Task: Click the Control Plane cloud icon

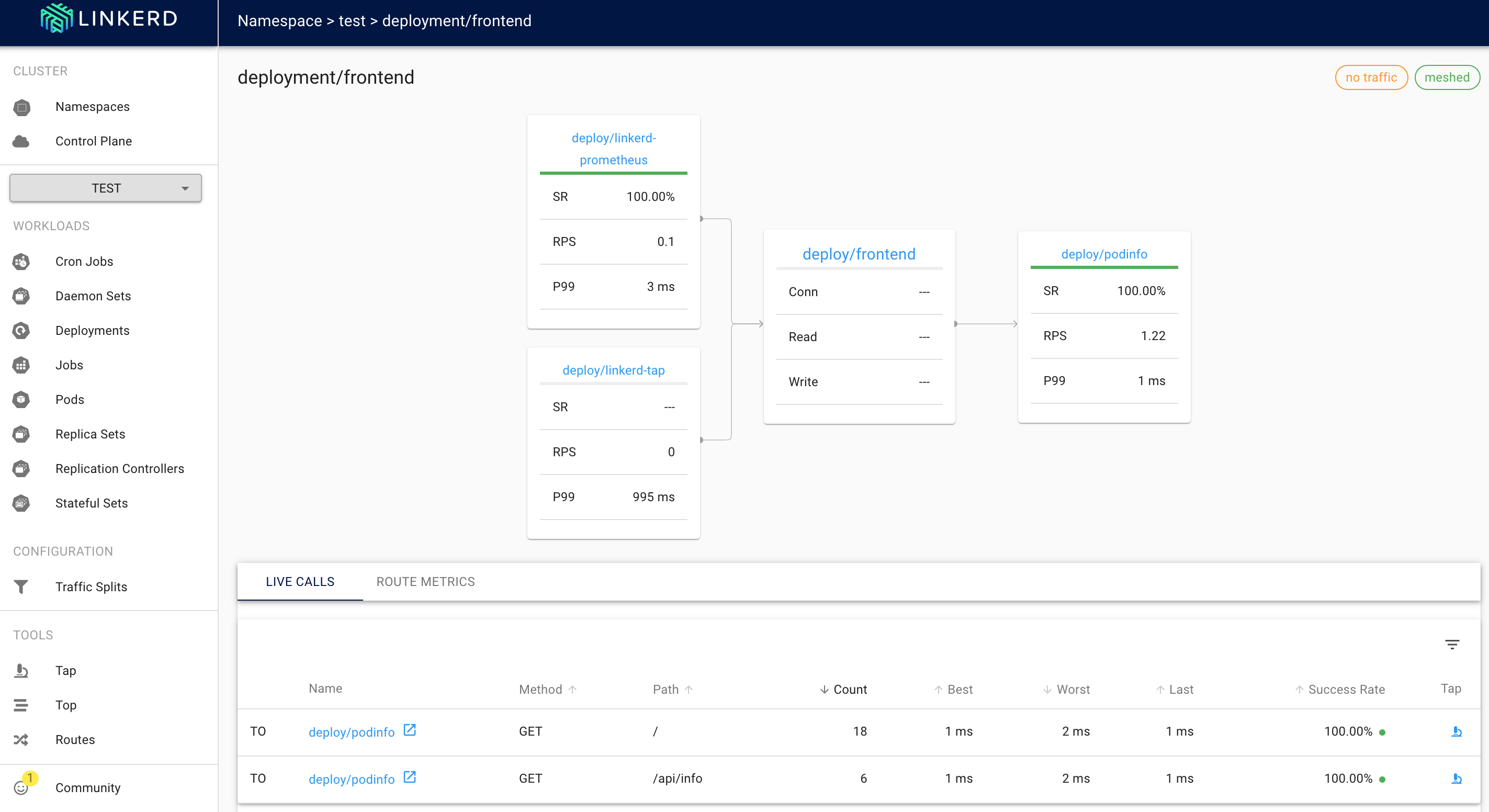Action: click(x=21, y=141)
